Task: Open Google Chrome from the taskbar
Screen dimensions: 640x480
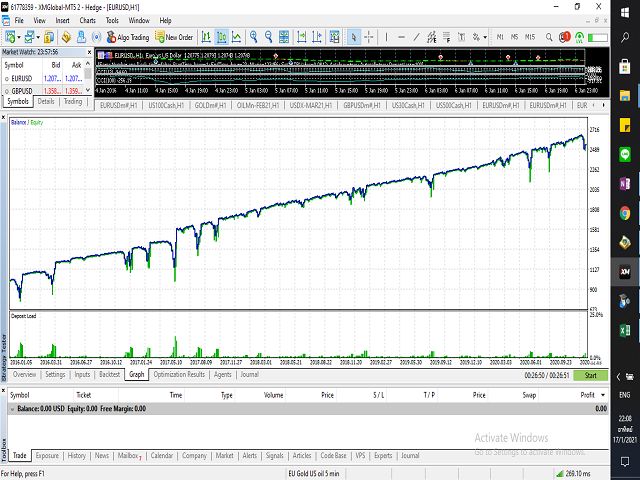Action: click(624, 212)
